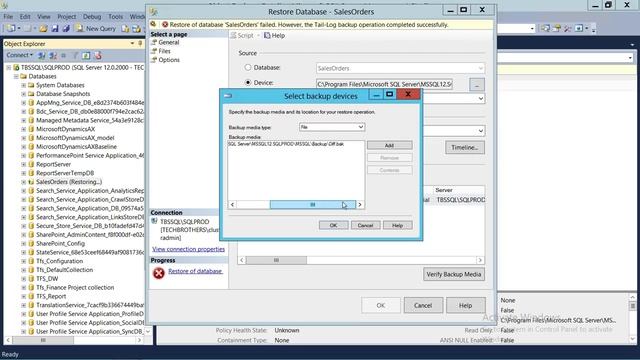Click the New Query toolbar button
Viewport: 640px width, 360px height.
click(x=96, y=29)
